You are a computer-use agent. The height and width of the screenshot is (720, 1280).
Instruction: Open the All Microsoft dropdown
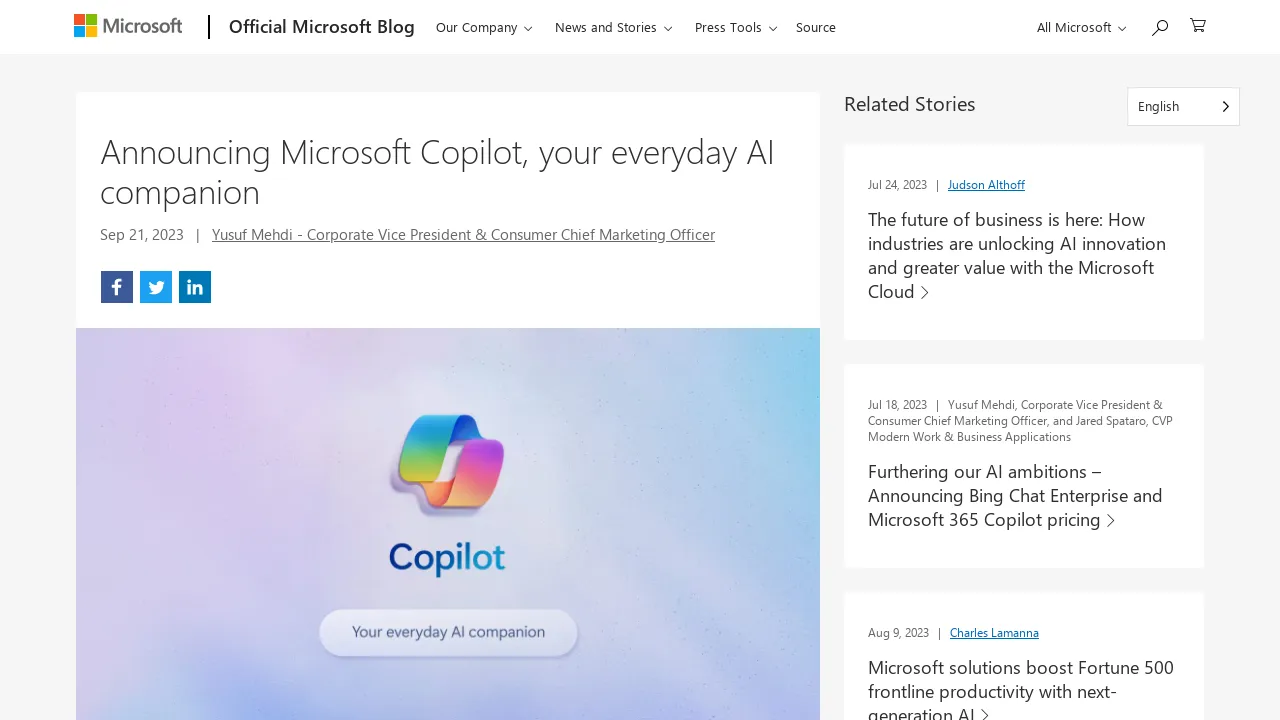click(x=1080, y=26)
